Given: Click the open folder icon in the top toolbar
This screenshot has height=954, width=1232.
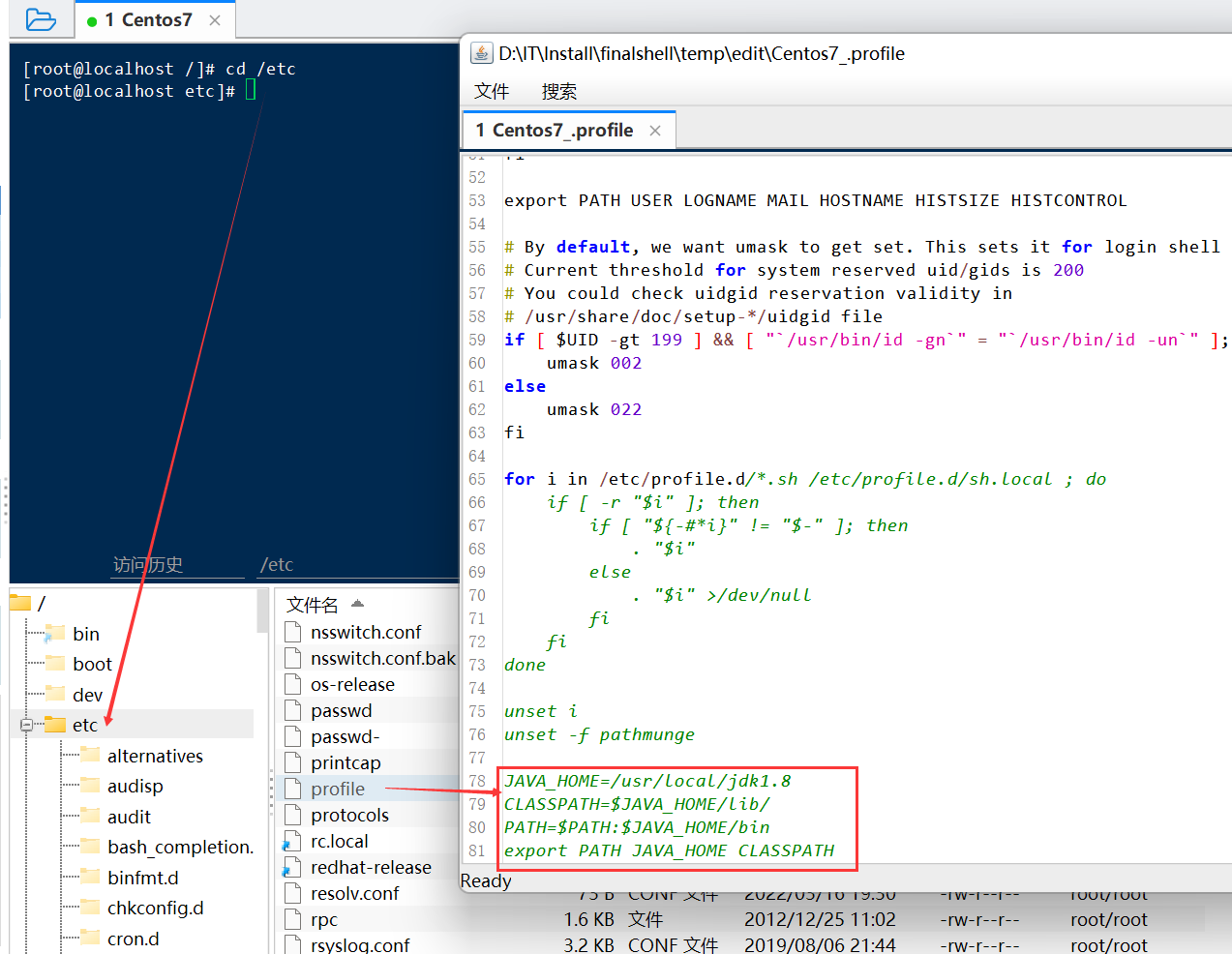Looking at the screenshot, I should tap(40, 19).
